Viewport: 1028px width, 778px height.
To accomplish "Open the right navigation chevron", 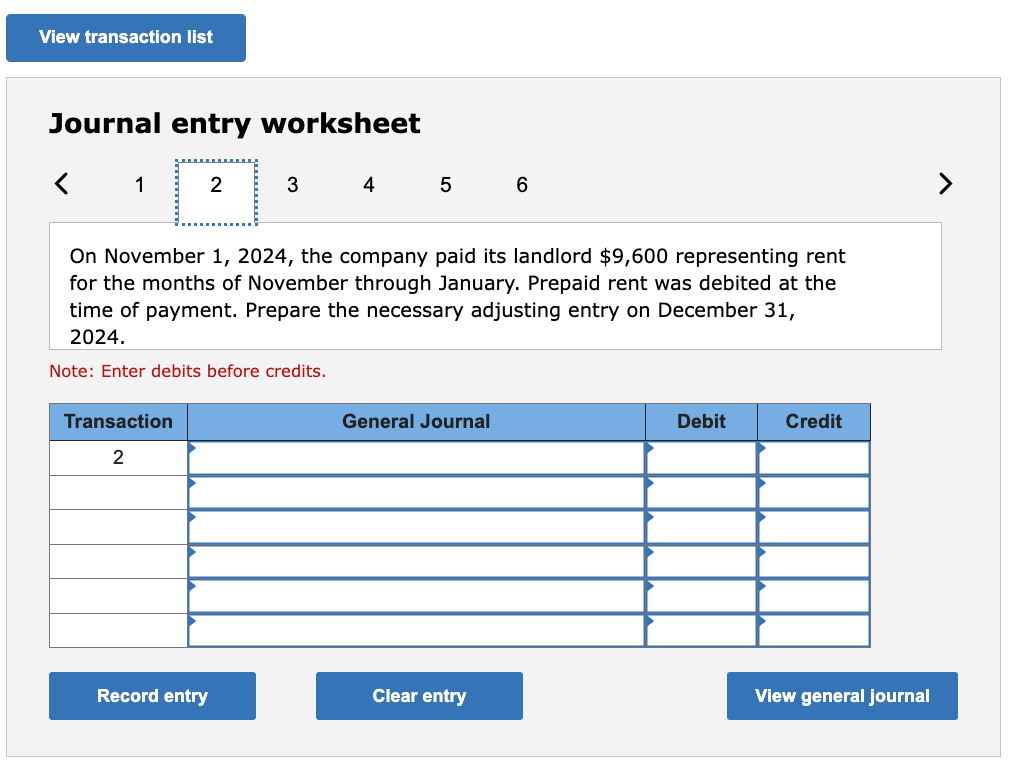I will 945,184.
